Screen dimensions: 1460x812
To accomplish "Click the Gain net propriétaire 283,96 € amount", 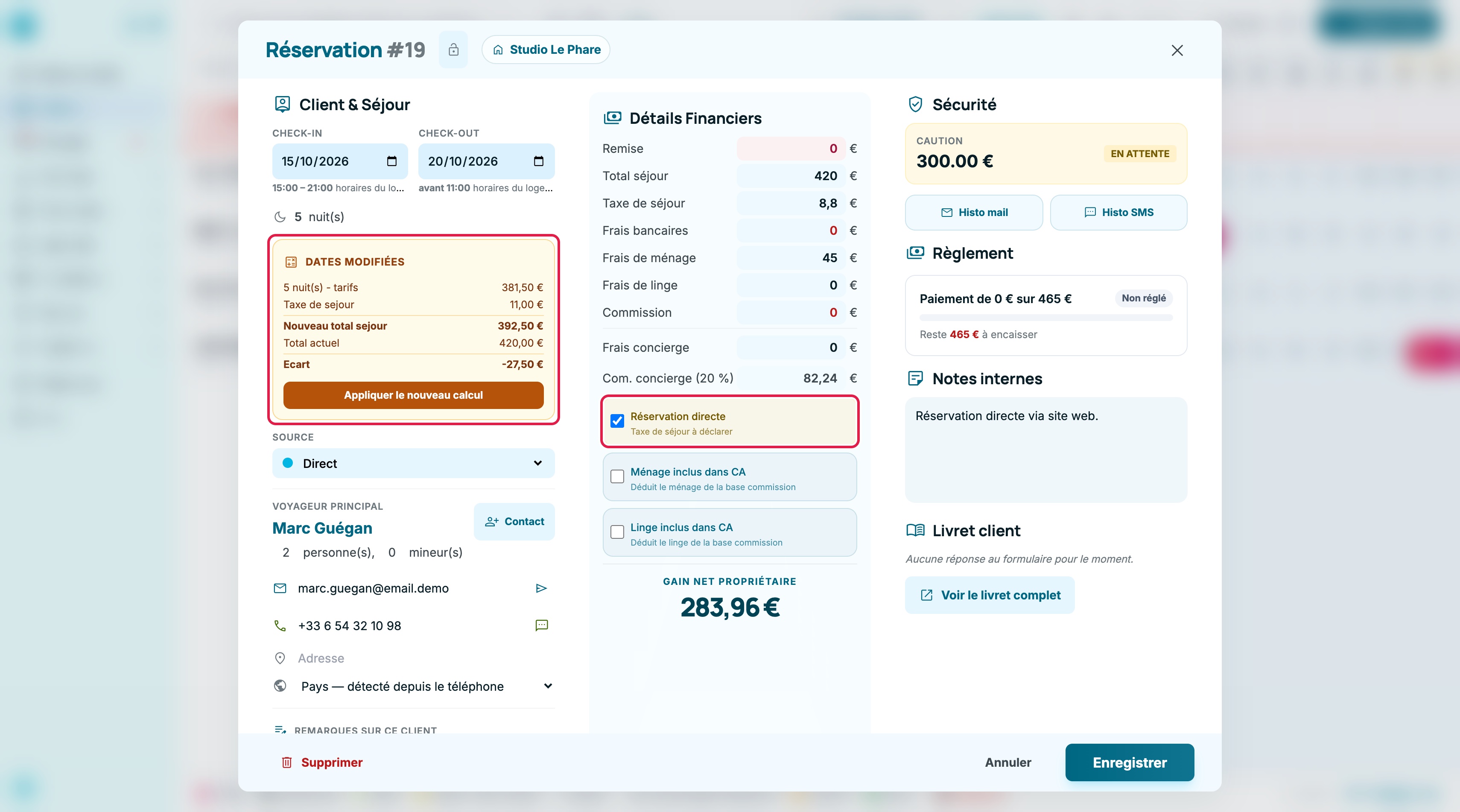I will [x=730, y=608].
